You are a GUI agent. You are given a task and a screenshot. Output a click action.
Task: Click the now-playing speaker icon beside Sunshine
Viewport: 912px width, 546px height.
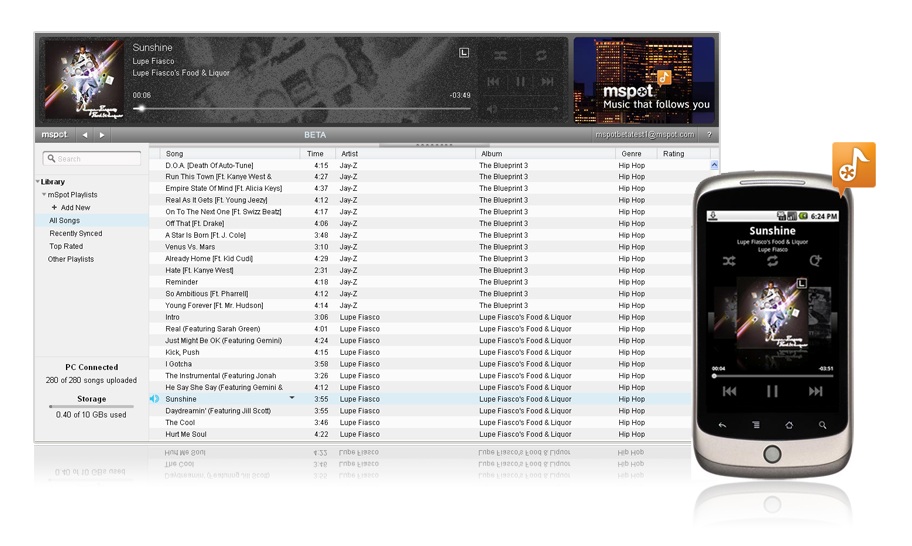[154, 399]
